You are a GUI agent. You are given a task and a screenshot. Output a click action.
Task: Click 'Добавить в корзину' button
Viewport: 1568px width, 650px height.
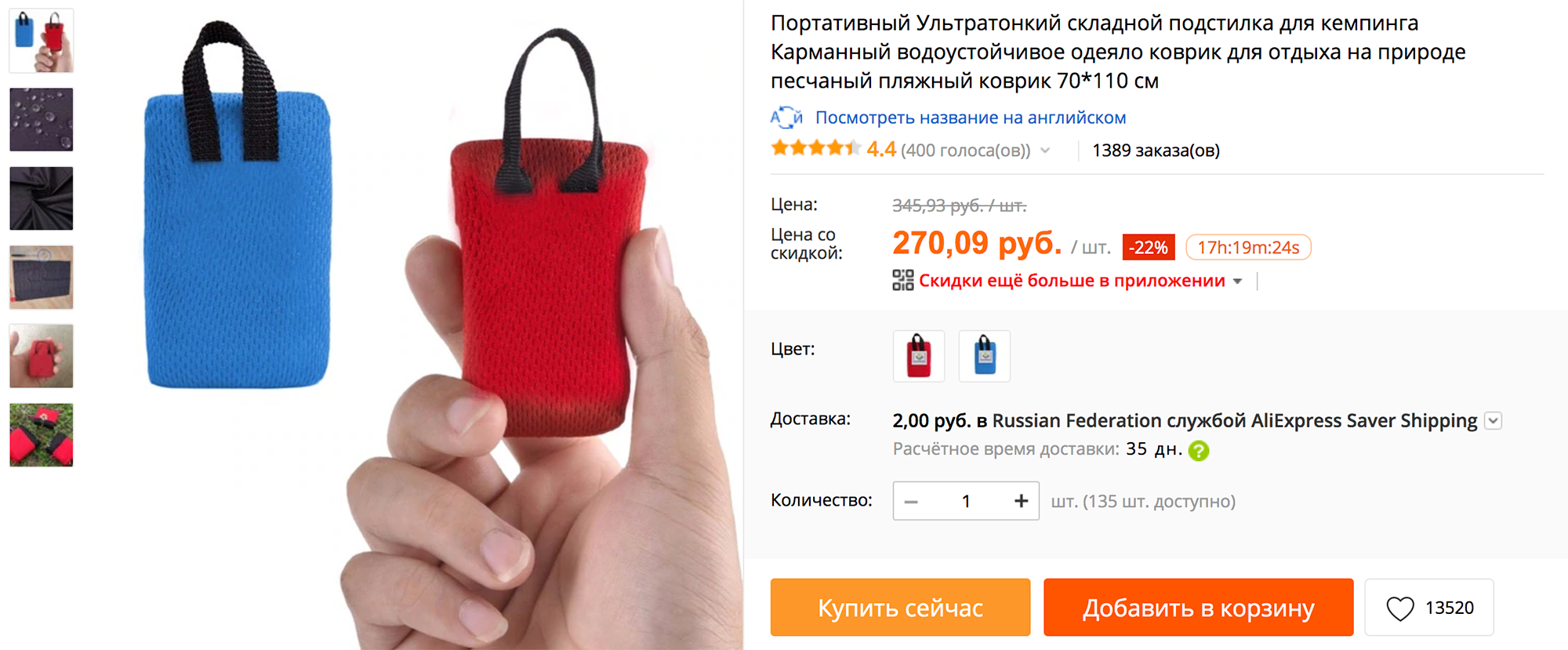point(1199,608)
